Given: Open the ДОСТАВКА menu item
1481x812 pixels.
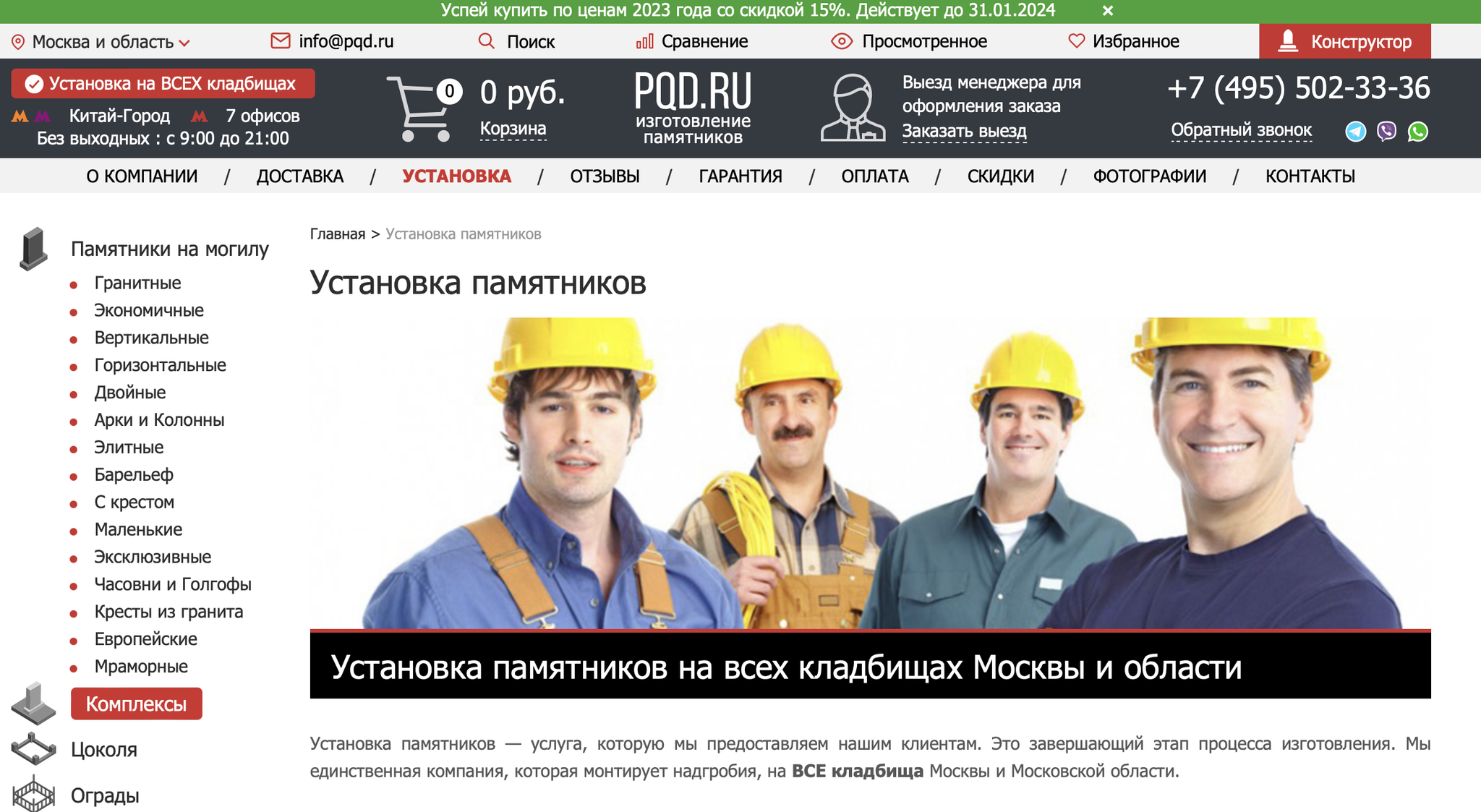Looking at the screenshot, I should coord(299,176).
